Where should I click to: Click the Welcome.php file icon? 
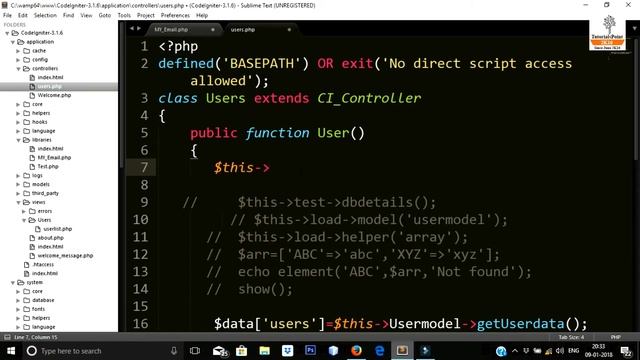(x=32, y=95)
